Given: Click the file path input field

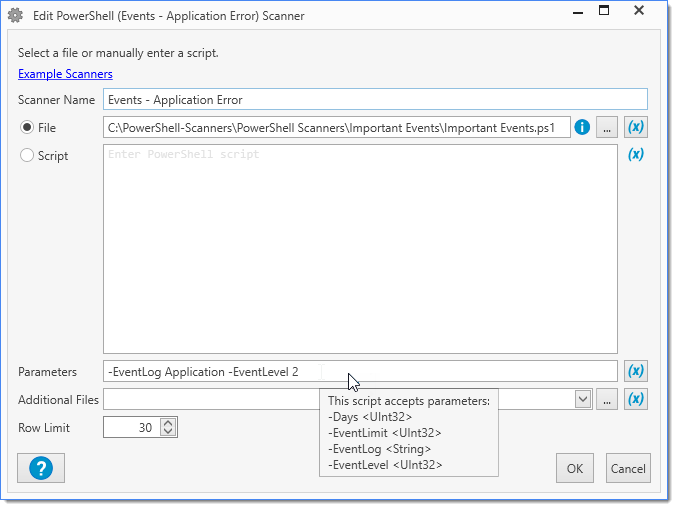Looking at the screenshot, I should click(x=336, y=127).
